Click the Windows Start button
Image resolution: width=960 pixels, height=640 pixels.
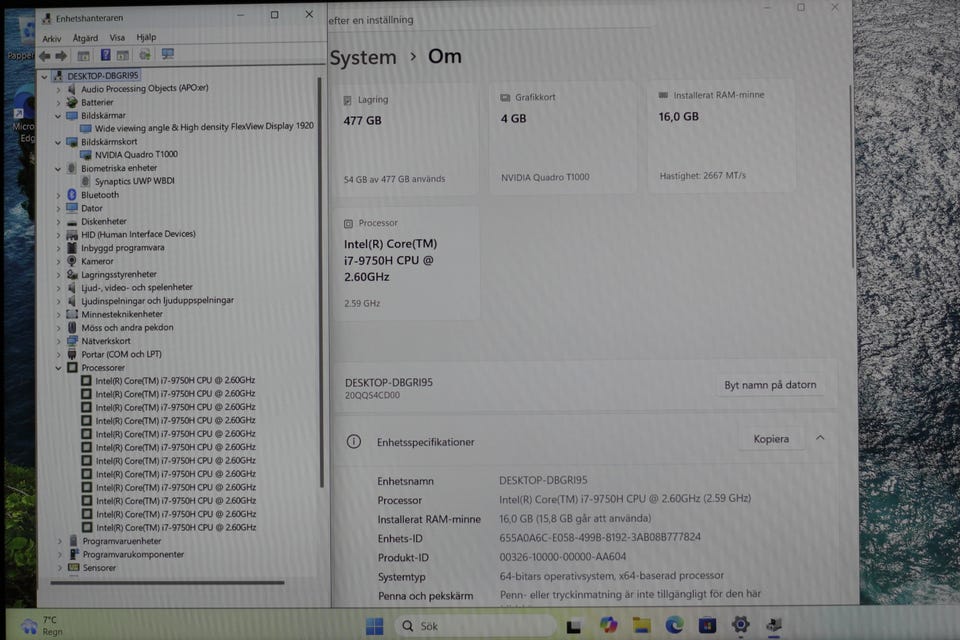pos(375,627)
